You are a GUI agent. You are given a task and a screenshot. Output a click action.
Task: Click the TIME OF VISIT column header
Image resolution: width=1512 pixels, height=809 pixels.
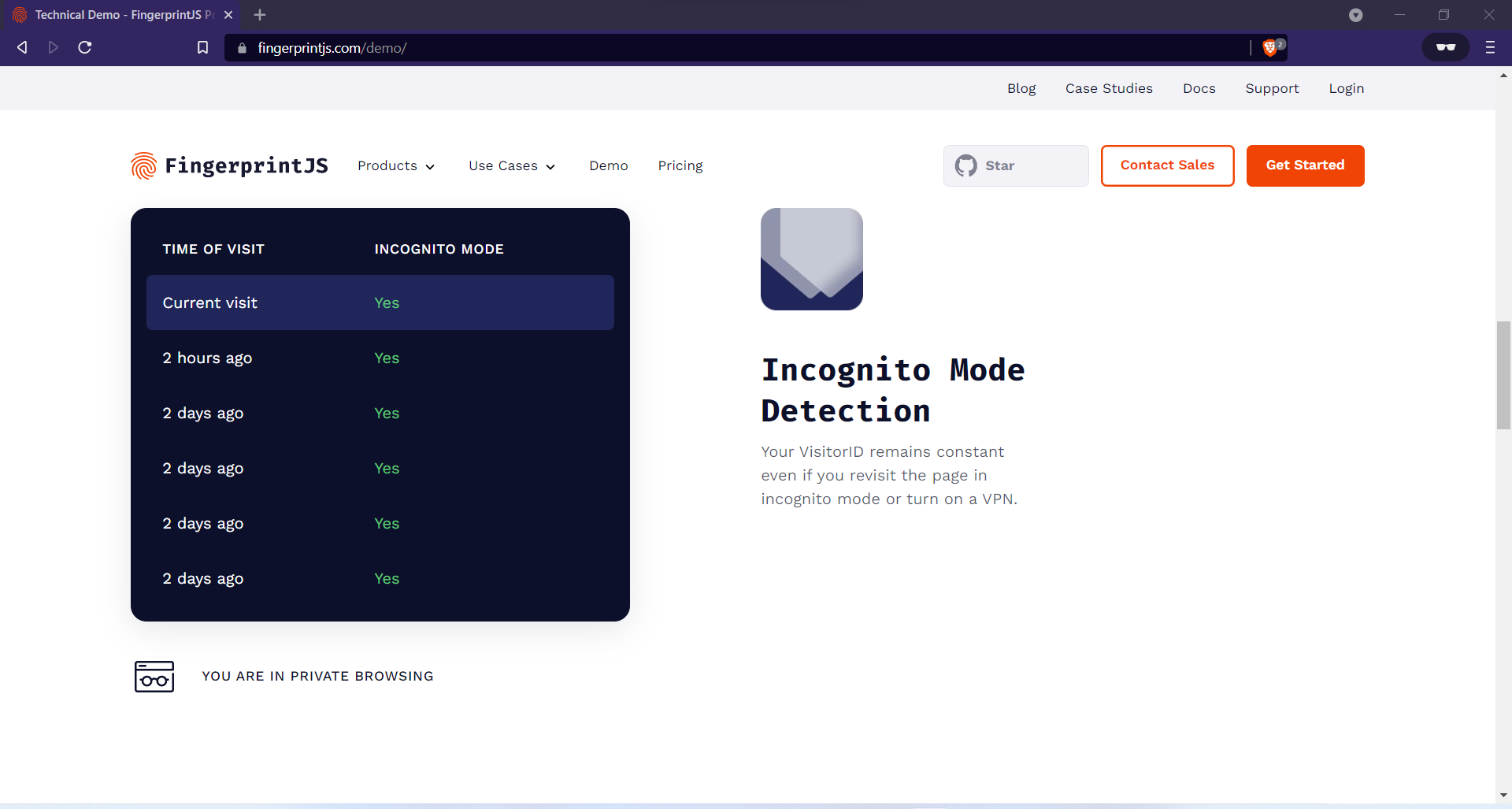tap(213, 249)
